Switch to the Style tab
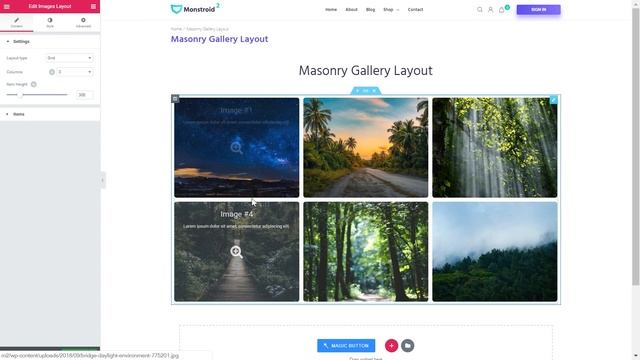This screenshot has height=360, width=640. 50,22
